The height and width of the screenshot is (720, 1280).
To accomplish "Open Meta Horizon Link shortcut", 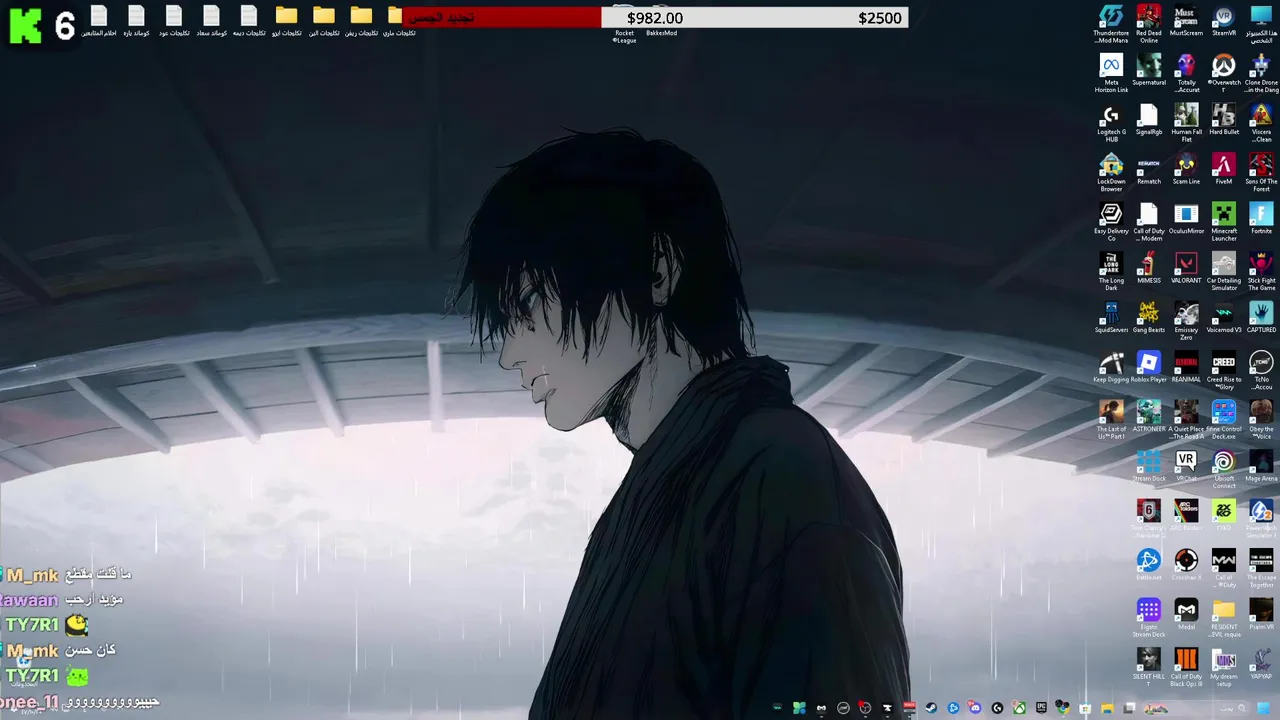I will point(1111,74).
